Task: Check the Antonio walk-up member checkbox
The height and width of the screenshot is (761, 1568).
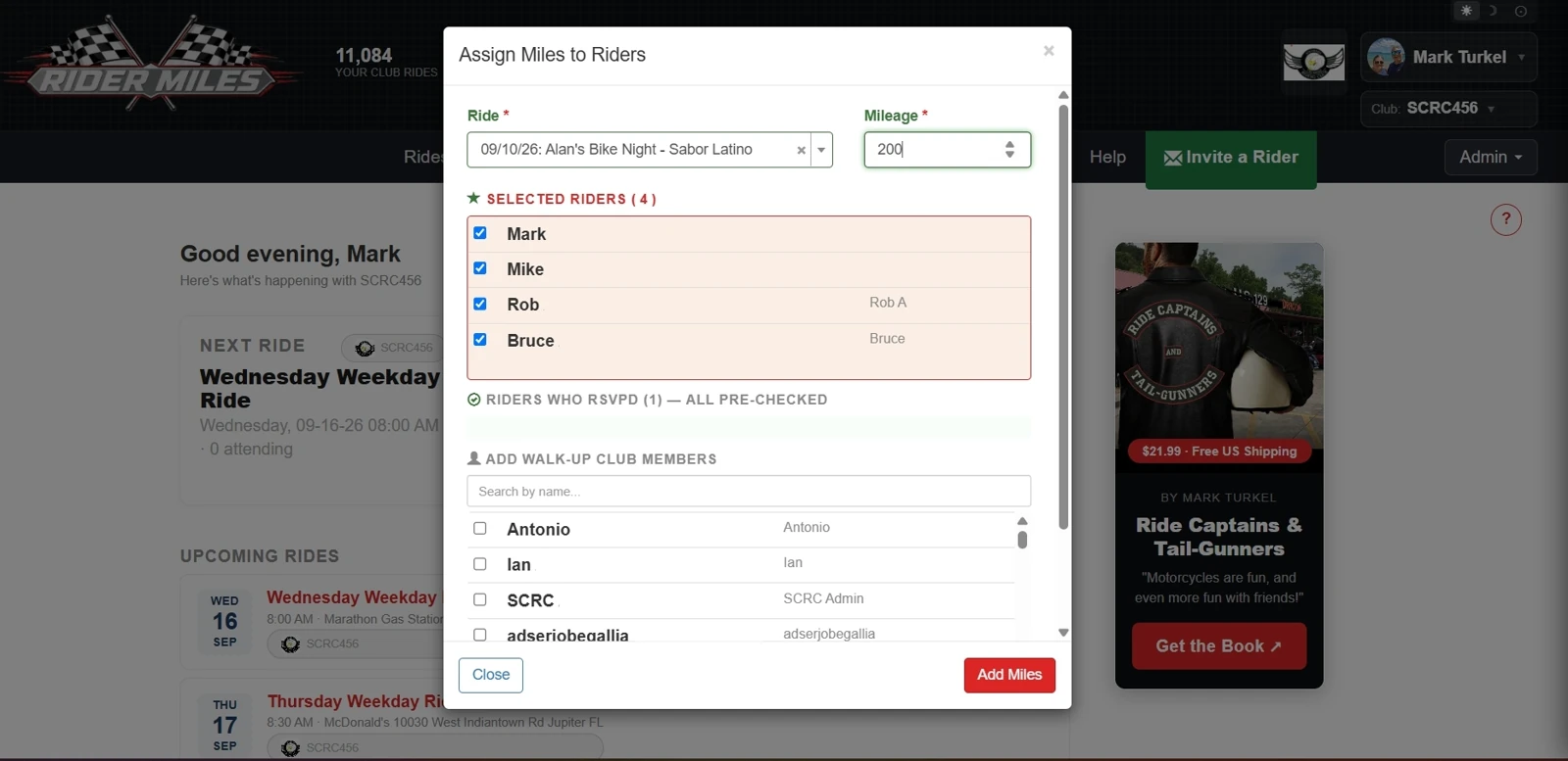Action: (480, 528)
